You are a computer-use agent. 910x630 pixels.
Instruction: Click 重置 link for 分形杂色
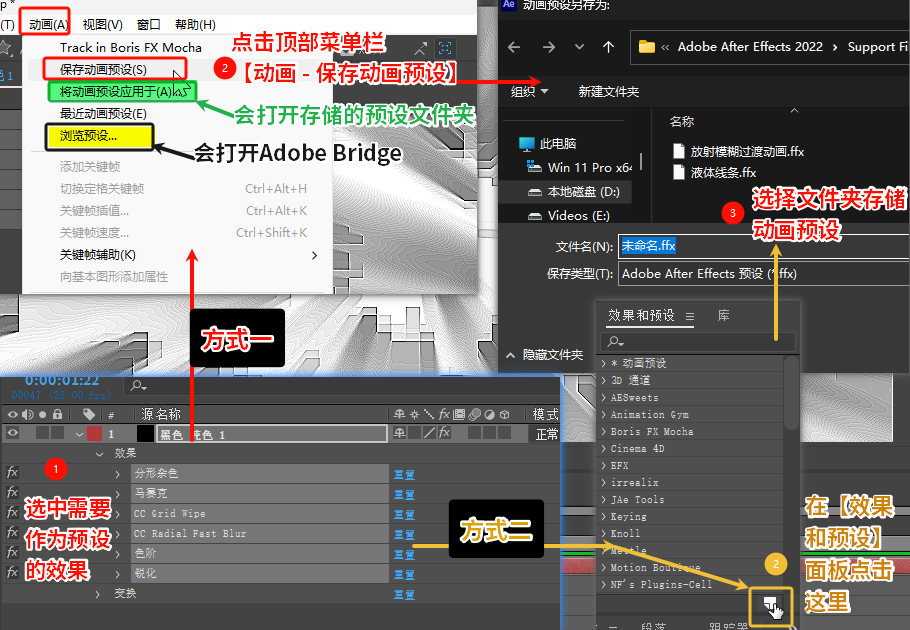pos(404,475)
